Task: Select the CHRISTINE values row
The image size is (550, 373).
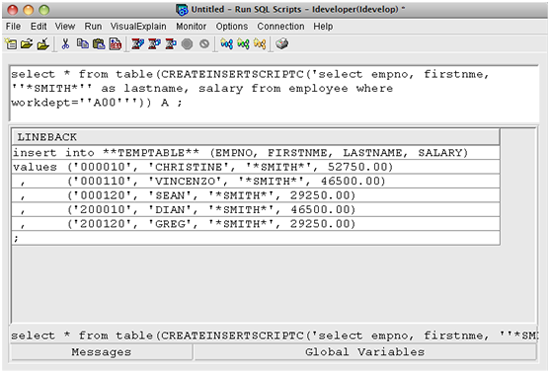Action: click(x=256, y=167)
